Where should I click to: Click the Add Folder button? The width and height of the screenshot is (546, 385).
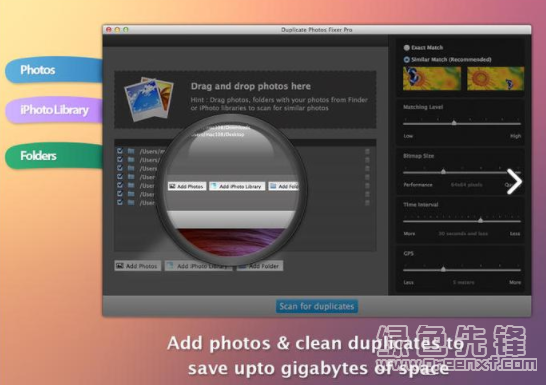click(x=260, y=266)
